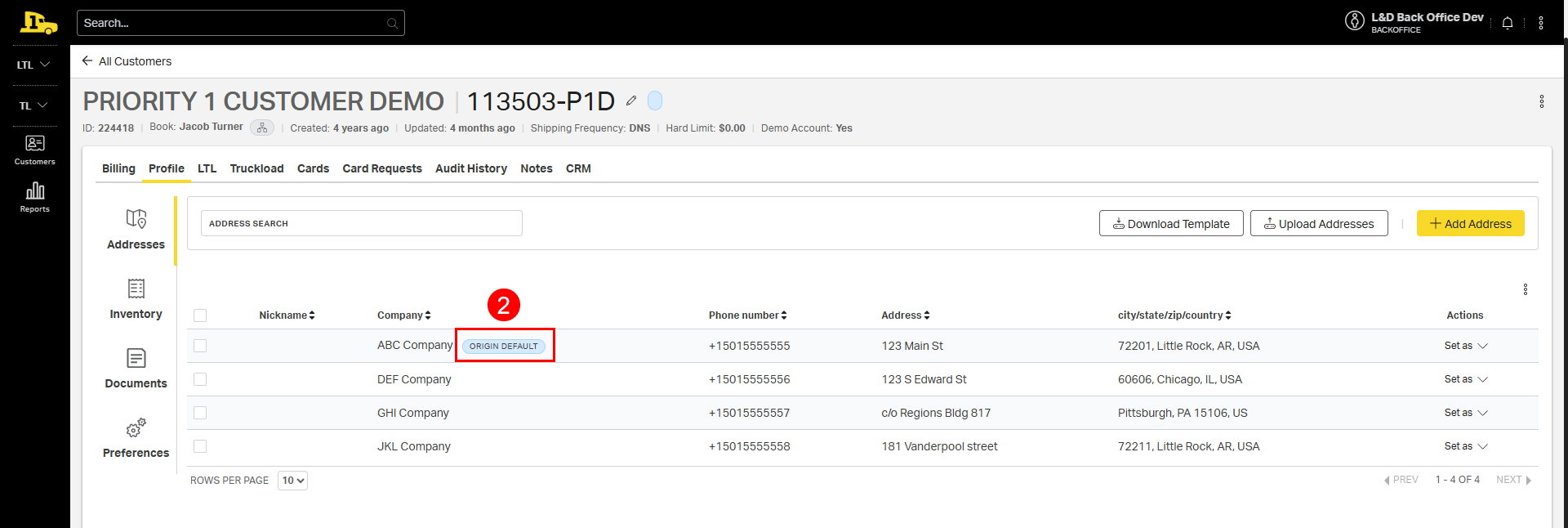Click the user profile avatar icon

[x=1355, y=20]
